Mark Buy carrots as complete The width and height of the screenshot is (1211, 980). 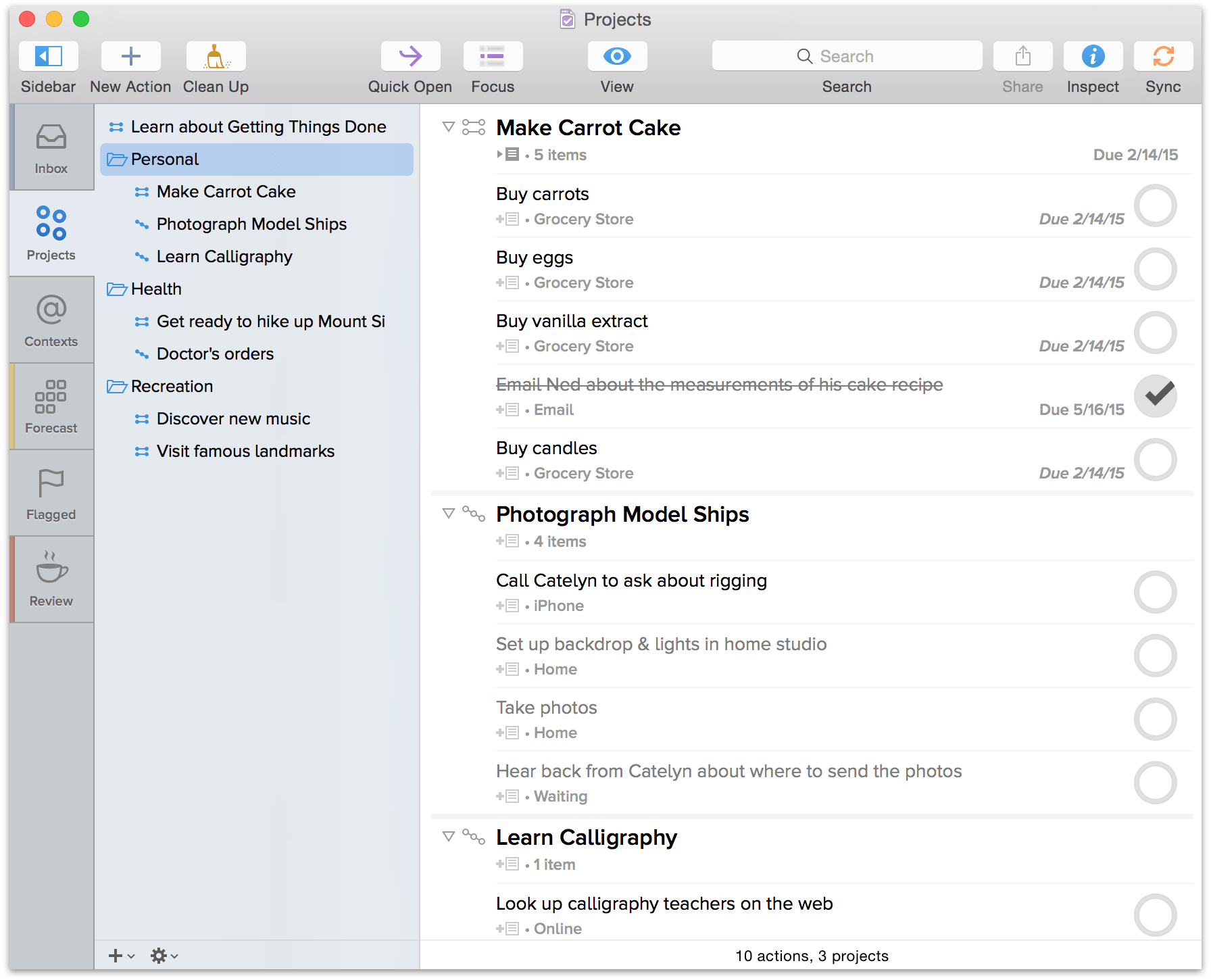pos(1156,205)
